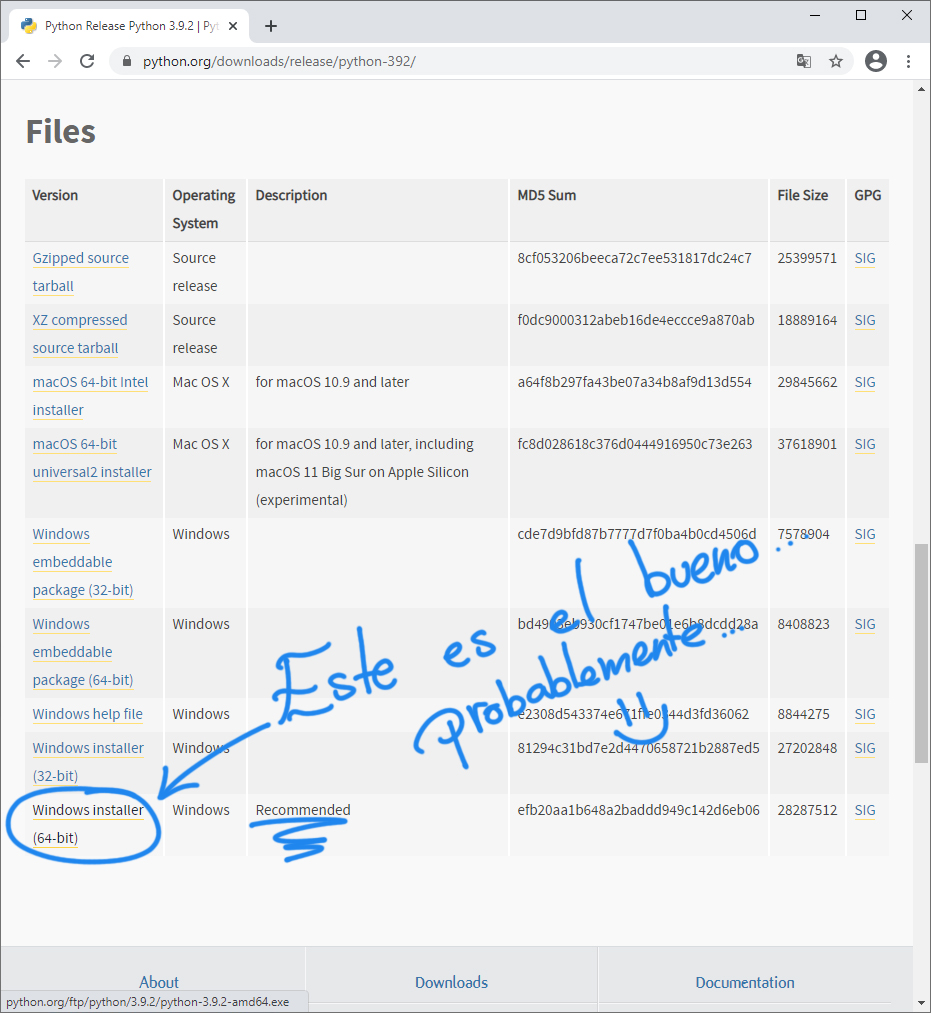The width and height of the screenshot is (931, 1013).
Task: Maximize the Chrome window
Action: click(861, 15)
